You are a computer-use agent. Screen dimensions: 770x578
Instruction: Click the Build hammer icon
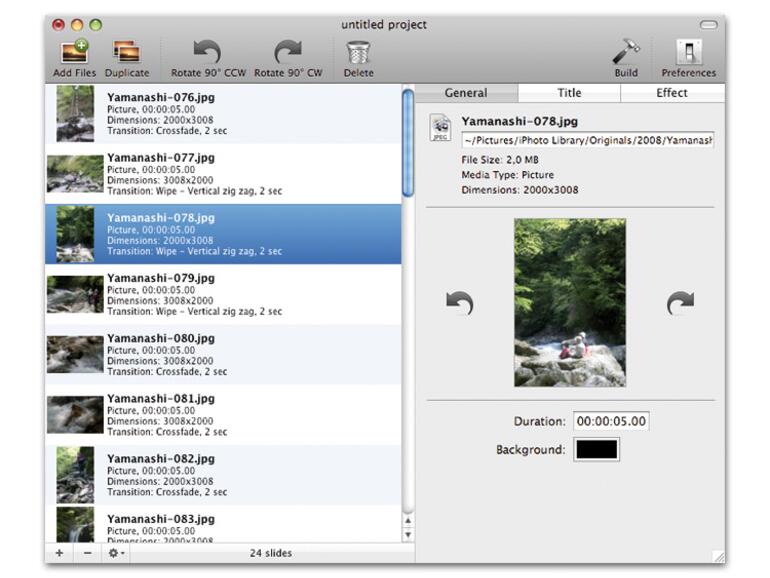pos(626,52)
